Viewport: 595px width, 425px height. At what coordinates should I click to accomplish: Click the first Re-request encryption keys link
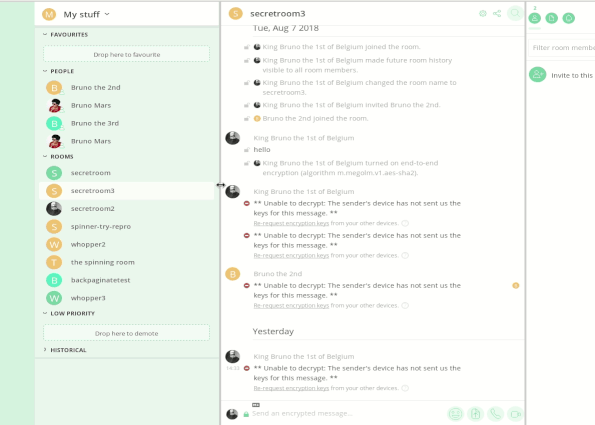tap(291, 223)
